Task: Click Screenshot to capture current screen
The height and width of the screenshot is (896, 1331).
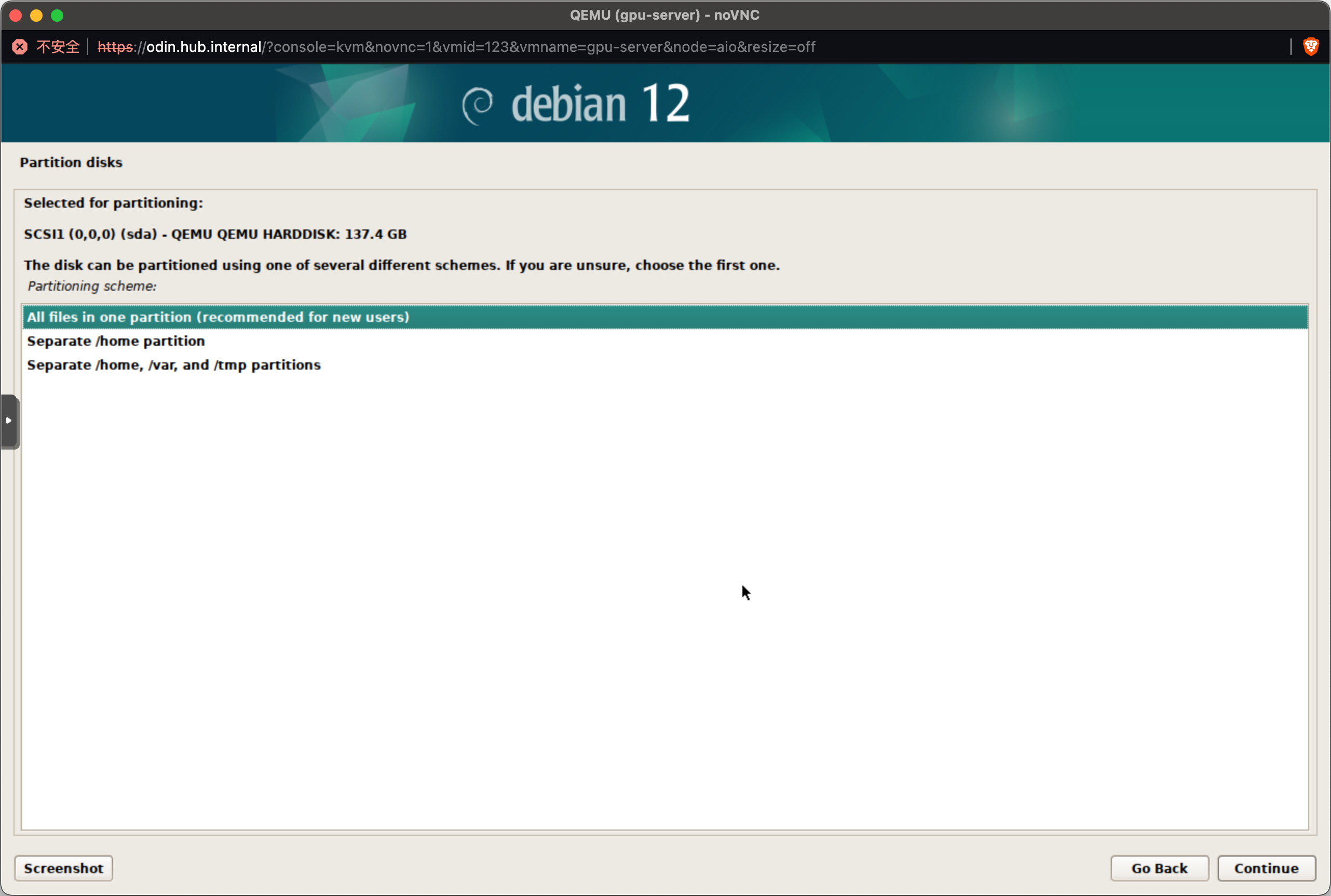Action: (x=63, y=868)
